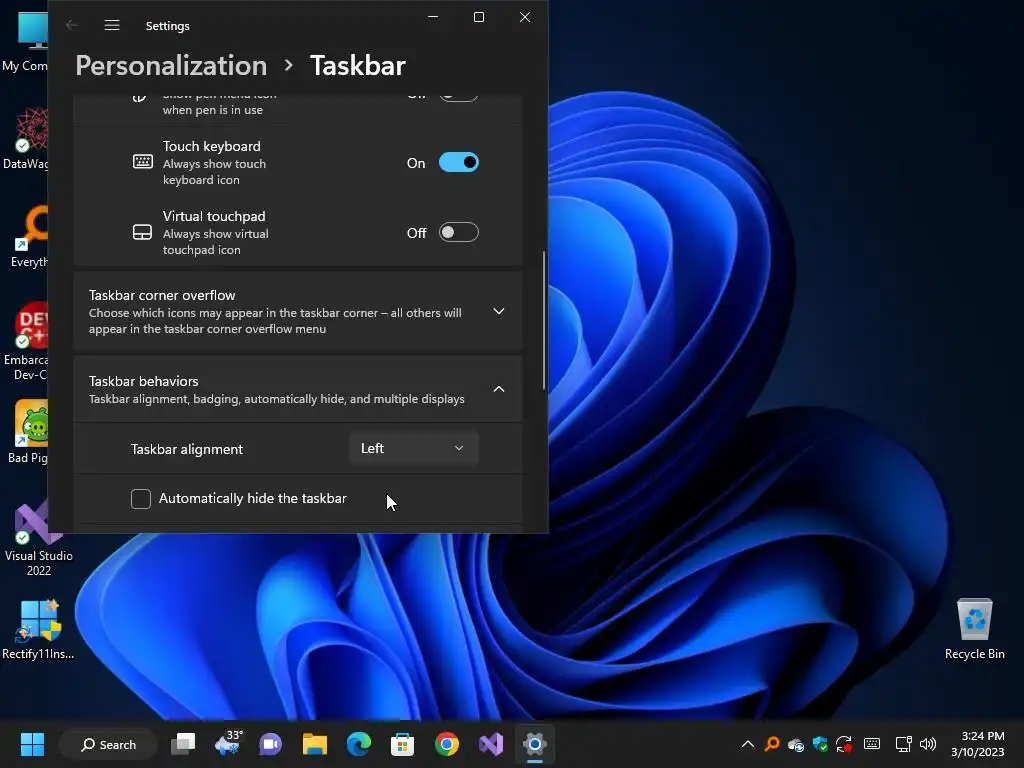Screen dimensions: 1024x768
Task: Open File Explorer from the taskbar
Action: click(x=315, y=744)
